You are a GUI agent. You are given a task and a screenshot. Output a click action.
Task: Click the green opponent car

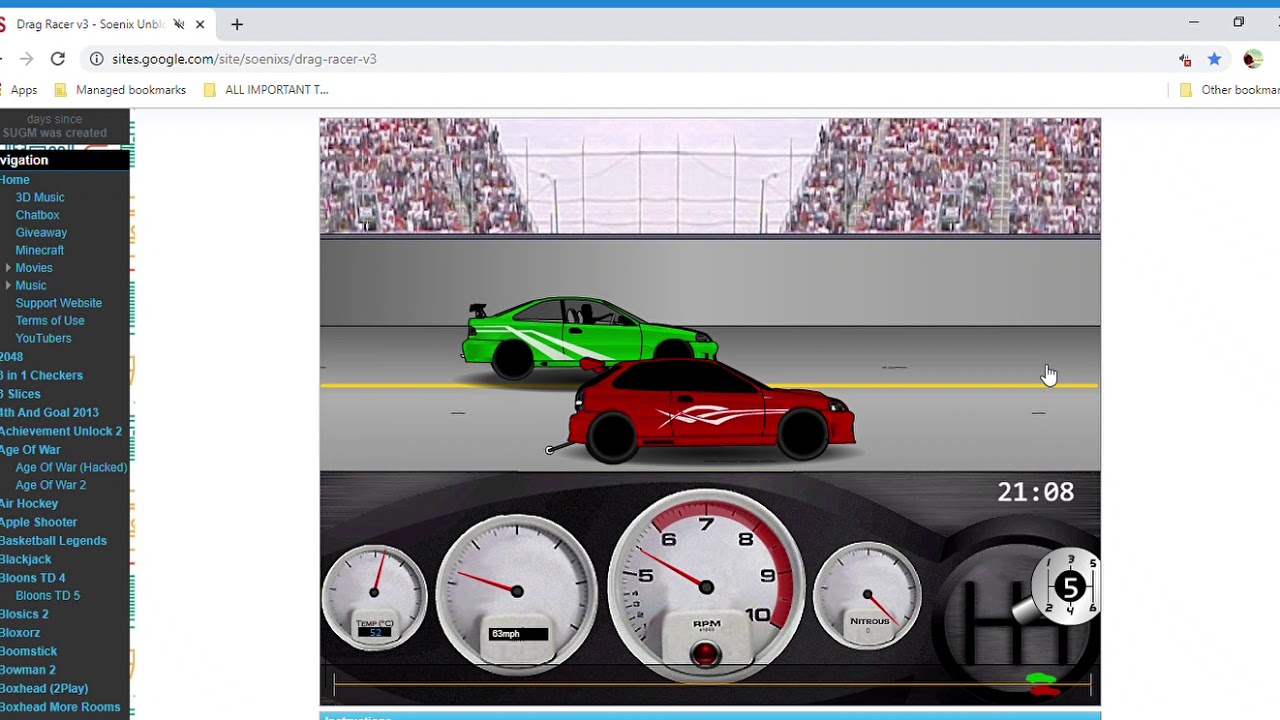pos(588,336)
